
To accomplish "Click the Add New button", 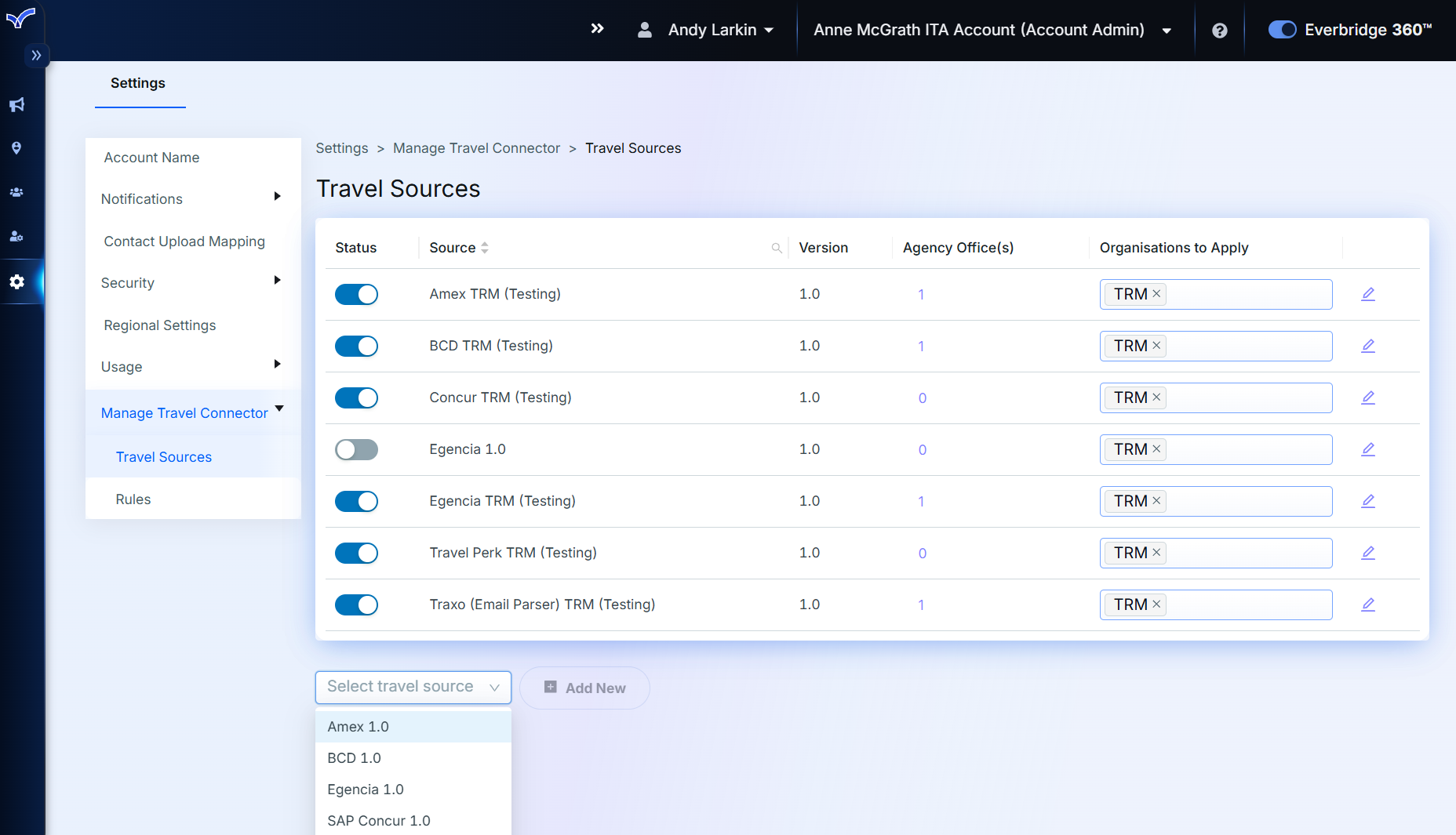I will tap(584, 688).
